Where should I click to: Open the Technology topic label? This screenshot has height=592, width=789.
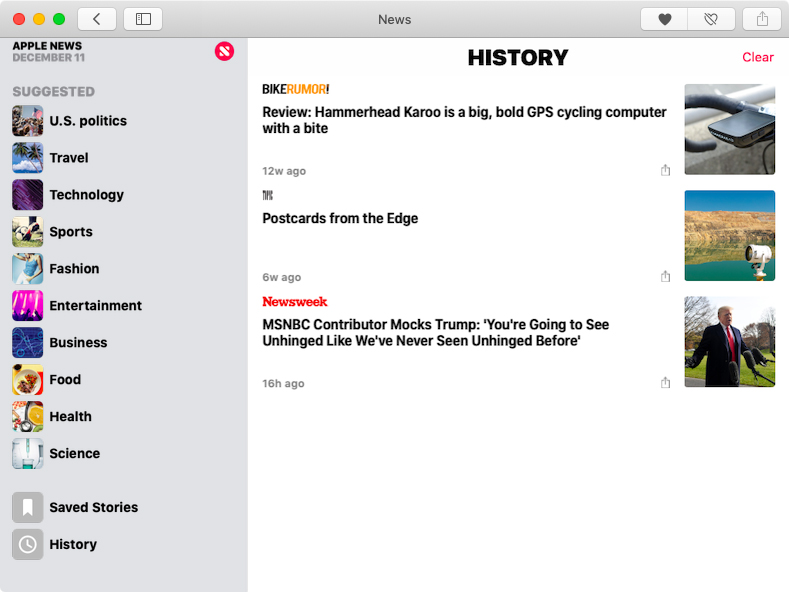click(x=87, y=195)
